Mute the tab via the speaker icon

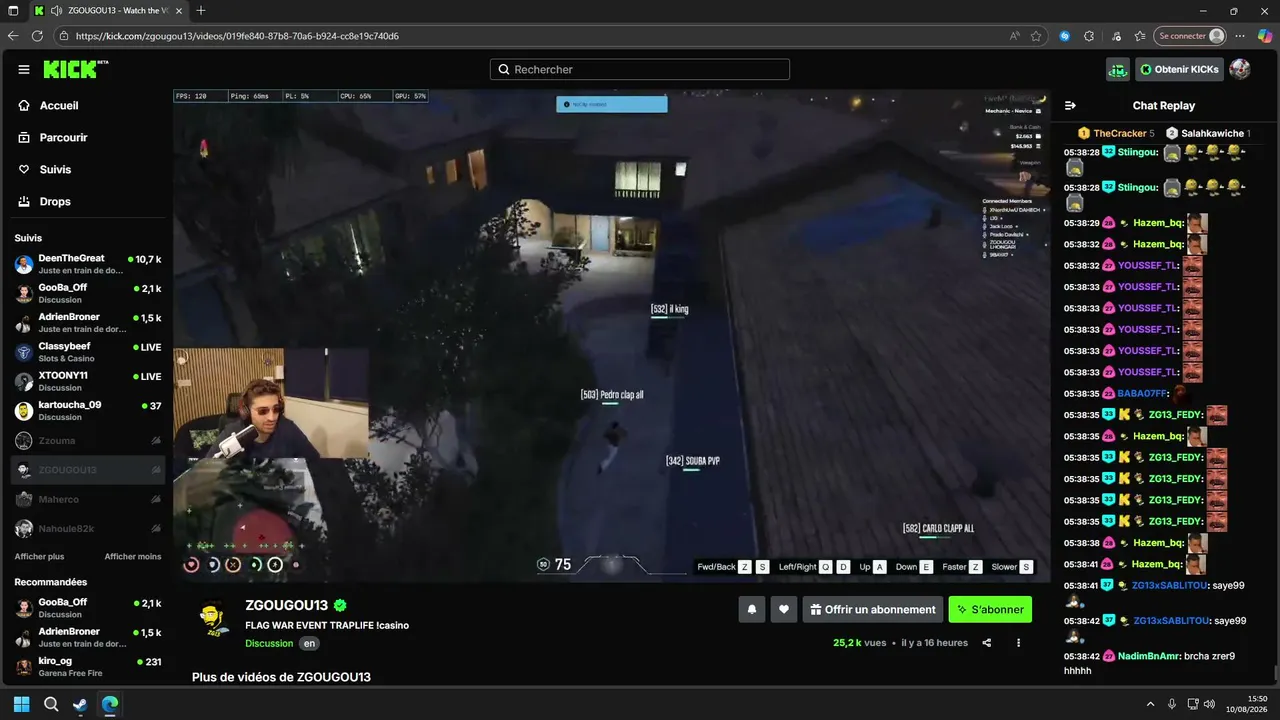(x=56, y=10)
